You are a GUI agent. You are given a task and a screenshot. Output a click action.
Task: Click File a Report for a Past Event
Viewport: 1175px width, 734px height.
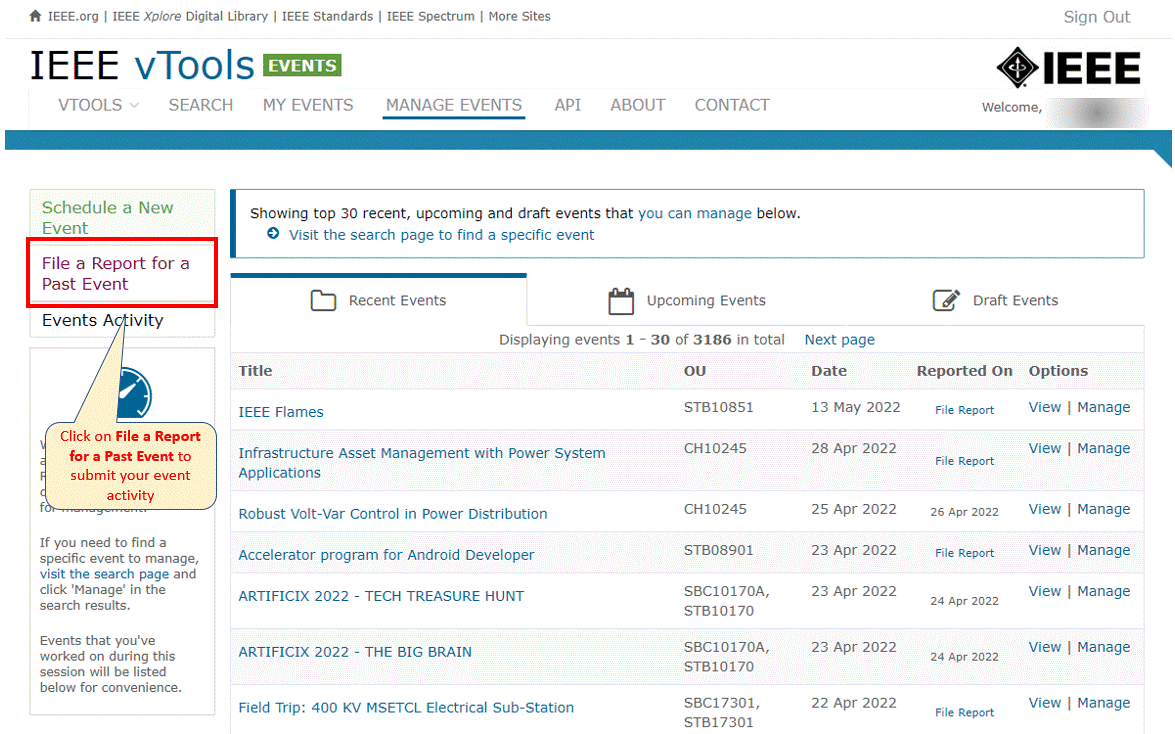tap(115, 274)
